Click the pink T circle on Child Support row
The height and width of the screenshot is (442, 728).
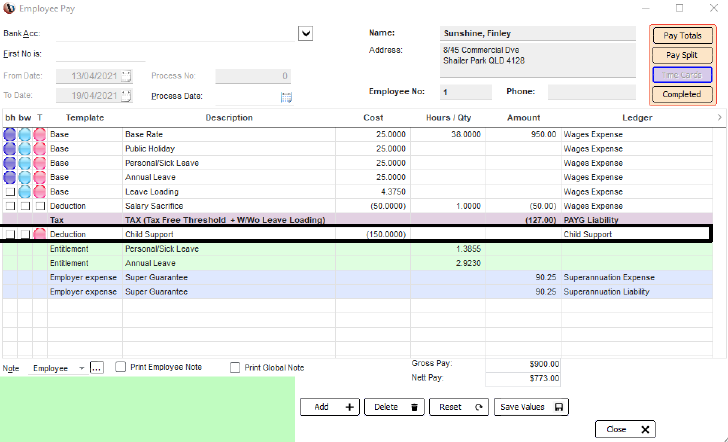coord(40,234)
